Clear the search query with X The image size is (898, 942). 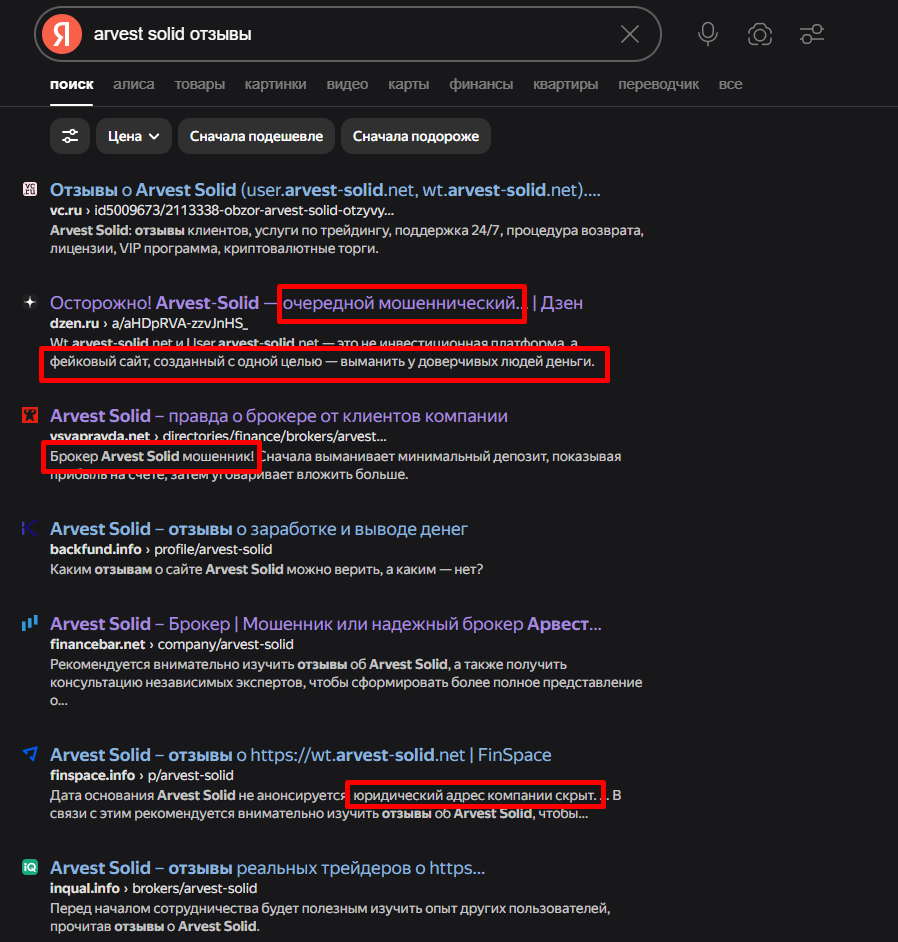630,34
